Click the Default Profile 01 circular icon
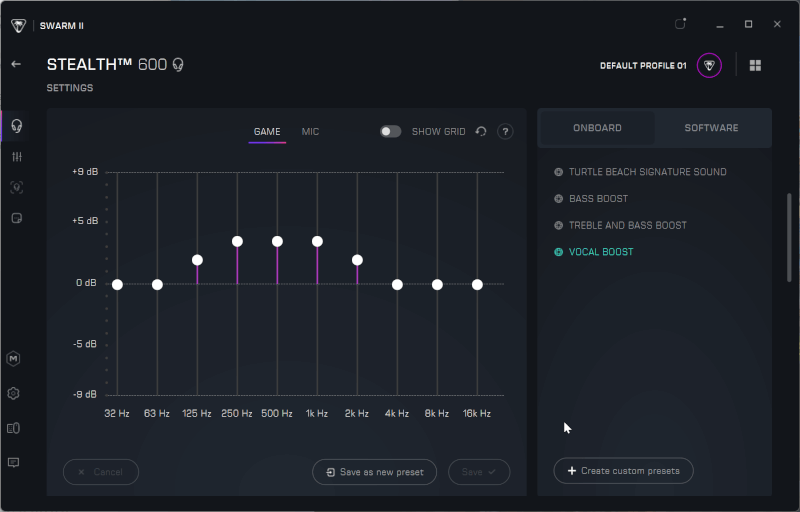Image resolution: width=800 pixels, height=512 pixels. [x=709, y=65]
